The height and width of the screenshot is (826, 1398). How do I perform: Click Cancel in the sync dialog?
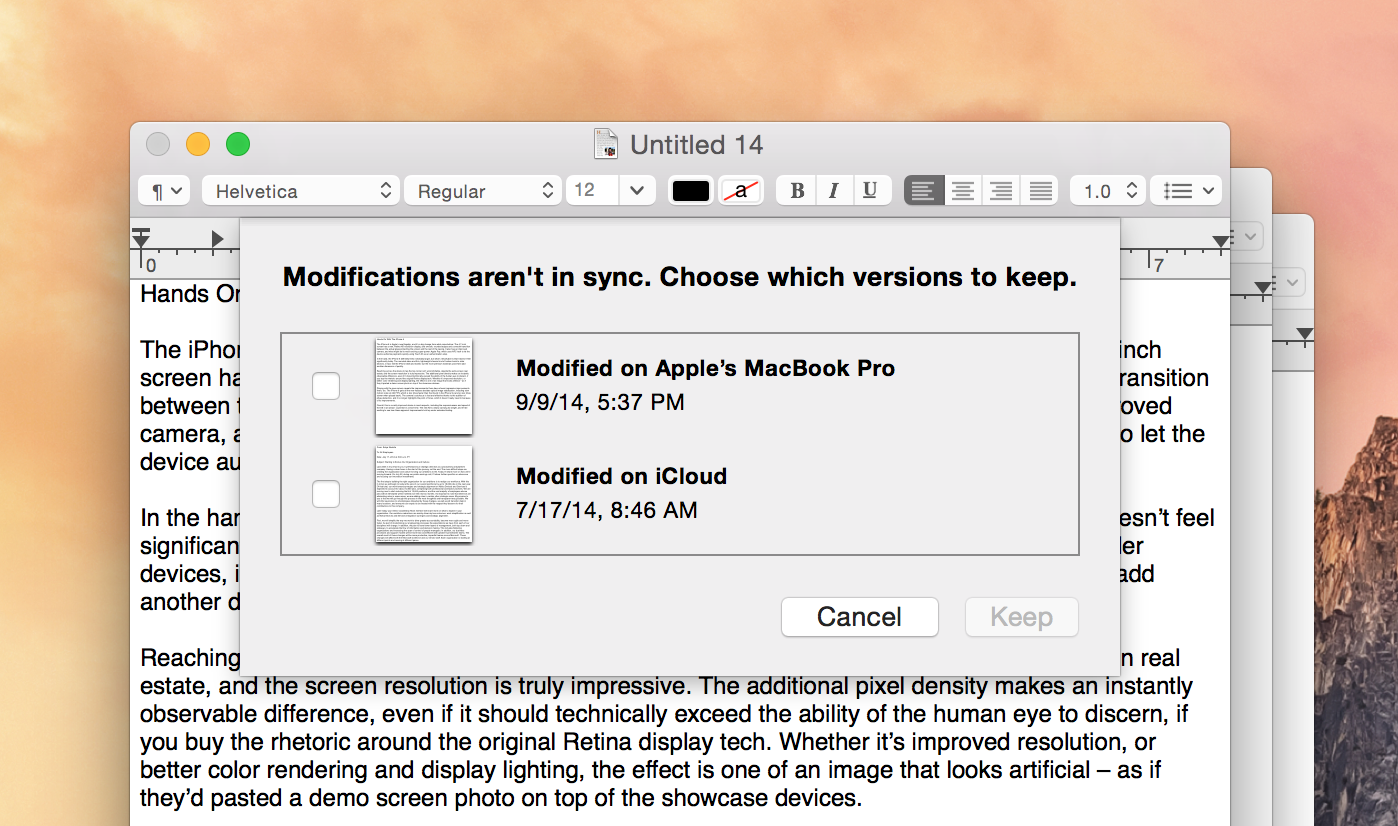860,617
